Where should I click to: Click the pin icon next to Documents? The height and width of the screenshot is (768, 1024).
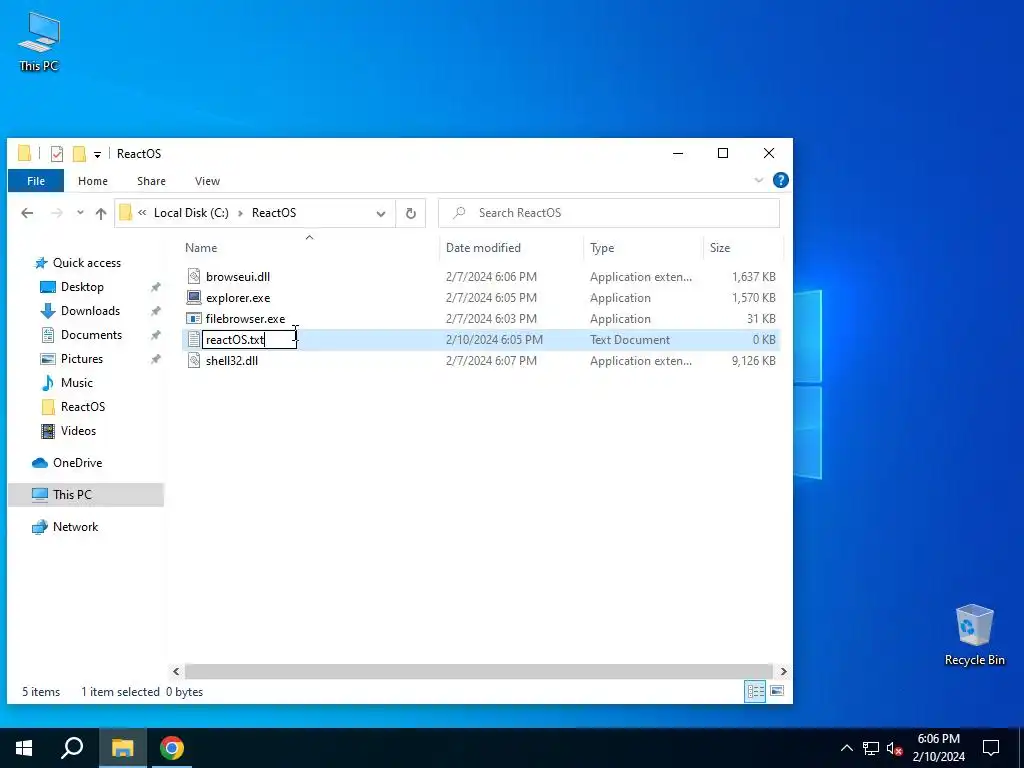tap(155, 335)
